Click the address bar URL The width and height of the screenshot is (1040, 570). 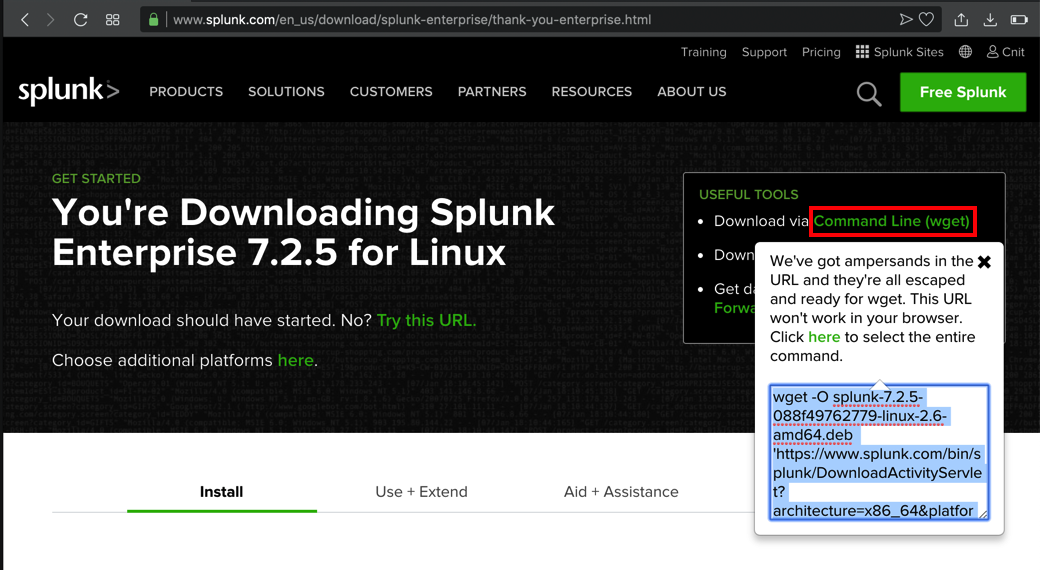(x=412, y=20)
